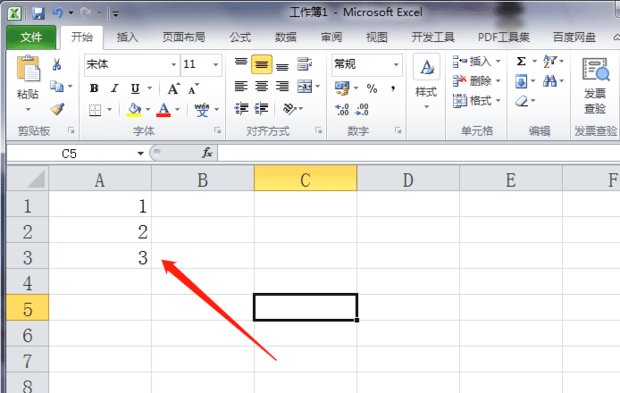
Task: Click the Increase Decimal icon
Action: tap(342, 110)
